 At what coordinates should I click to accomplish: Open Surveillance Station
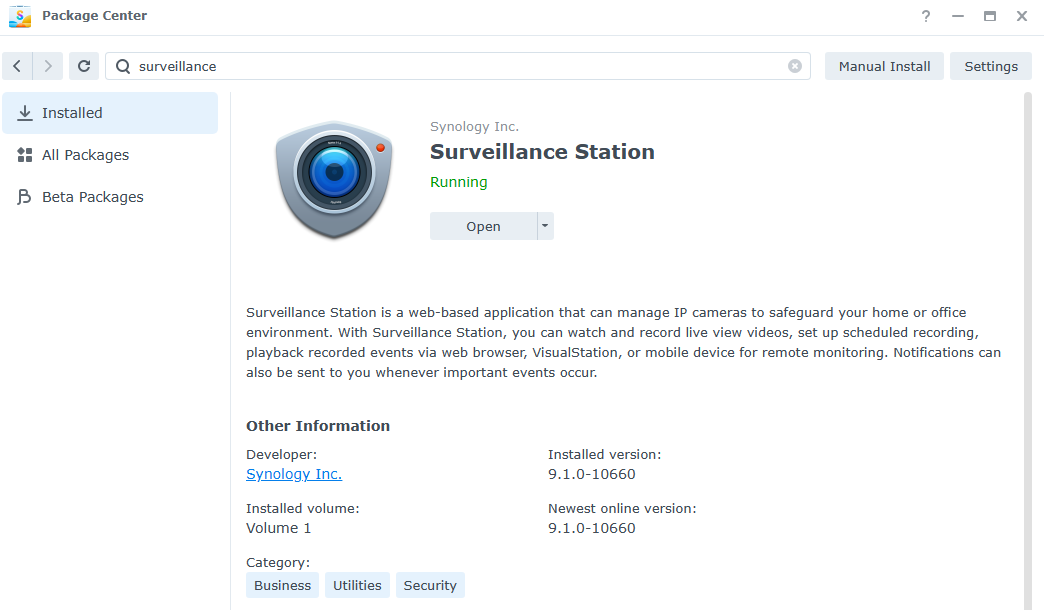(484, 226)
